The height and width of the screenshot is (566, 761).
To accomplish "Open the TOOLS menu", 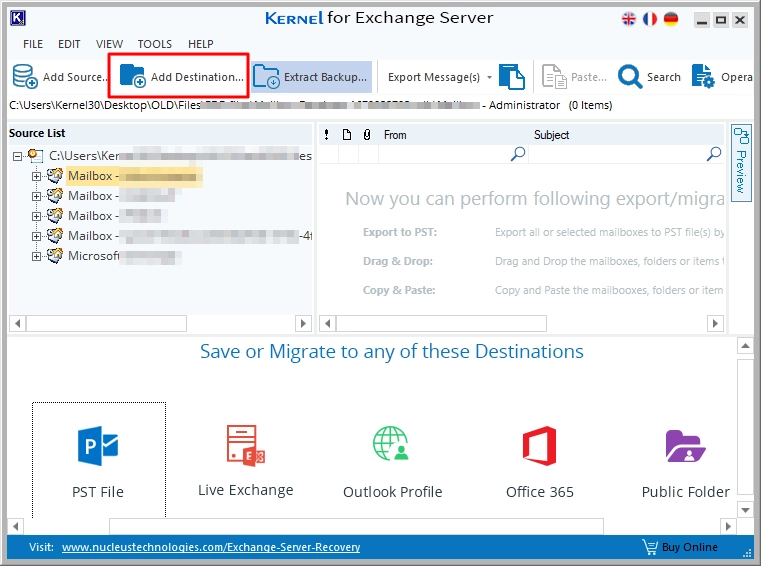I will tap(155, 44).
